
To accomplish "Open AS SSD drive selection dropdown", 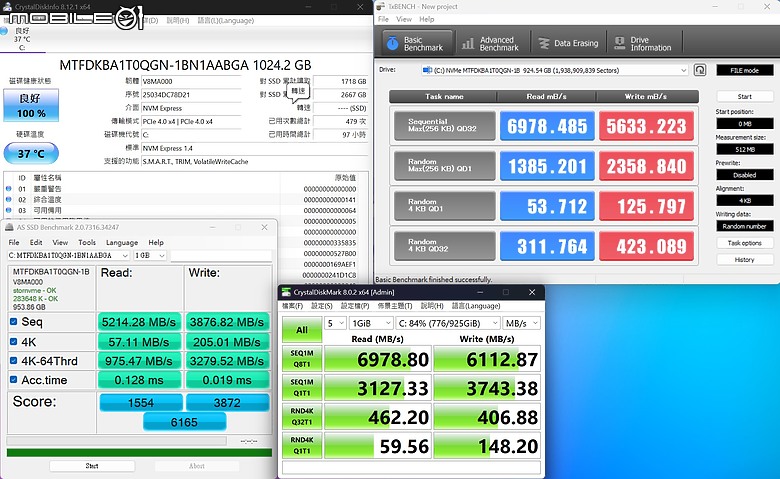I will pos(69,255).
